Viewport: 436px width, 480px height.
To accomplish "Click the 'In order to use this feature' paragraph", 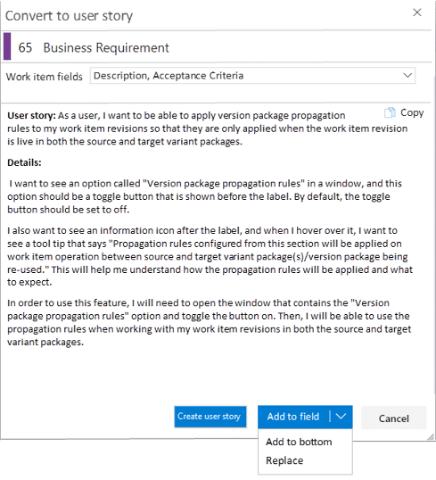I will tap(209, 322).
